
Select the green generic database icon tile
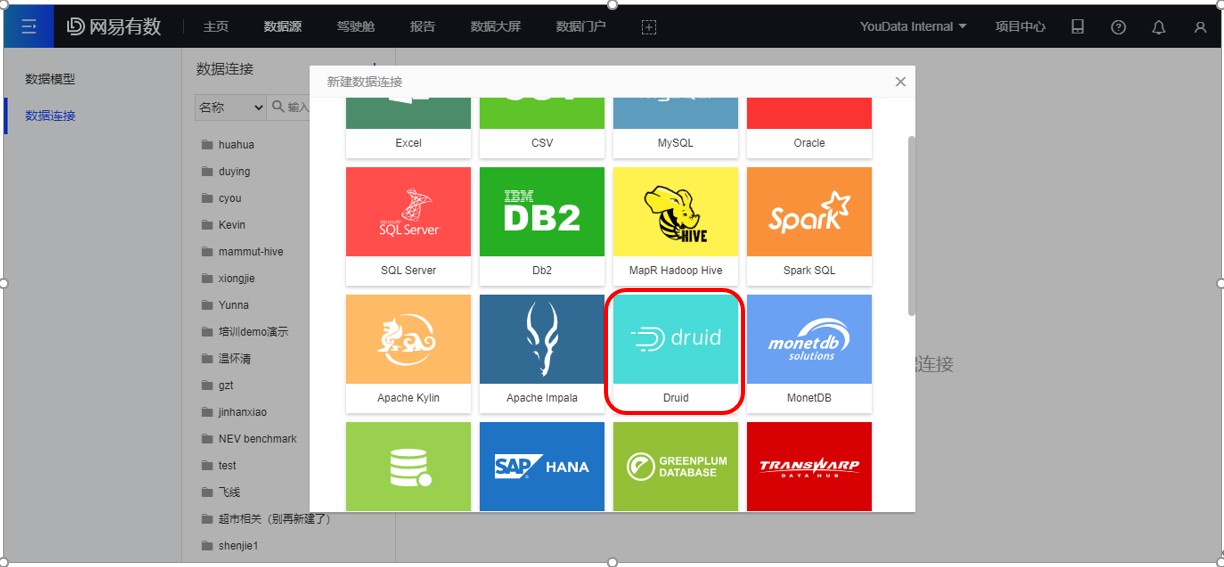(x=408, y=466)
